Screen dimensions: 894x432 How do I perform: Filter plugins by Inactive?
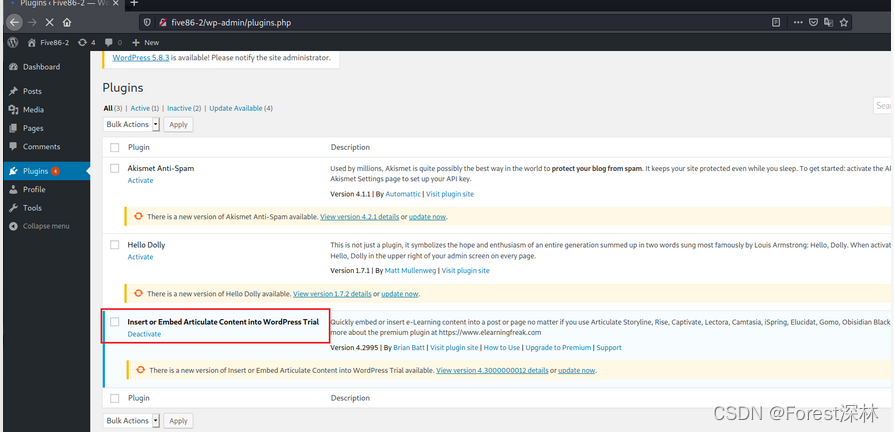pyautogui.click(x=180, y=108)
